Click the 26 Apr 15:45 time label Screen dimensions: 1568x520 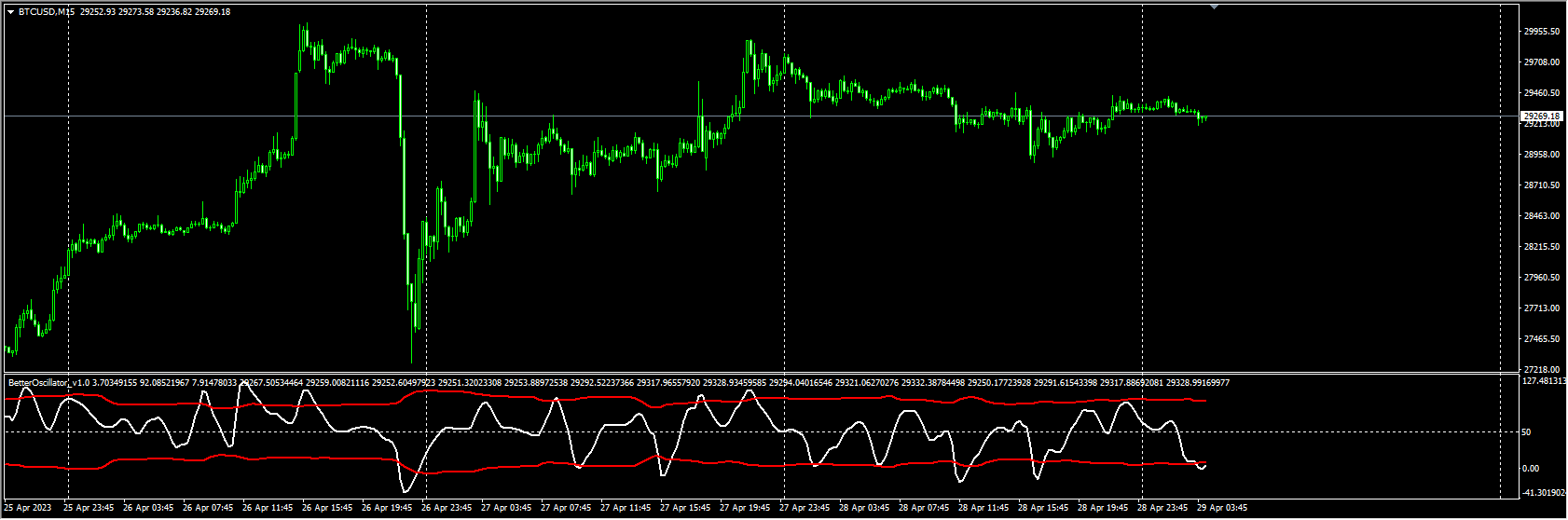(x=327, y=508)
